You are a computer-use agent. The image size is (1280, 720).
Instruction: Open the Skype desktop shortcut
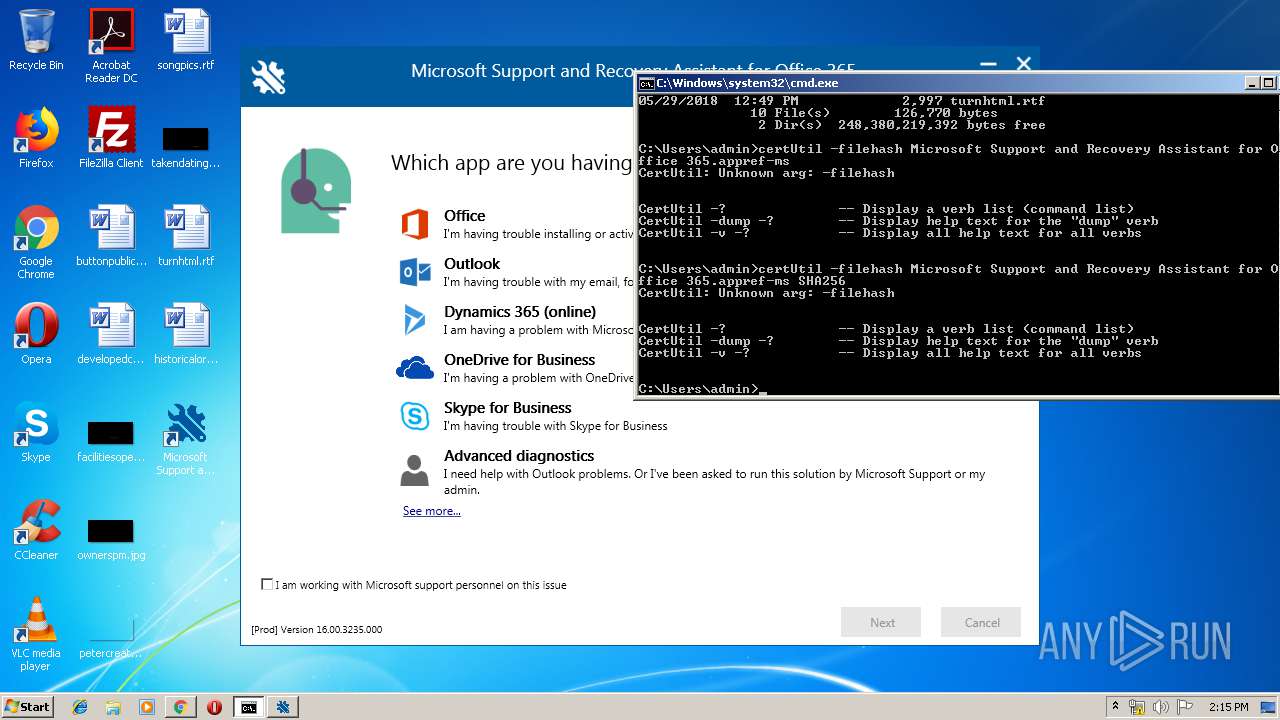[x=36, y=432]
